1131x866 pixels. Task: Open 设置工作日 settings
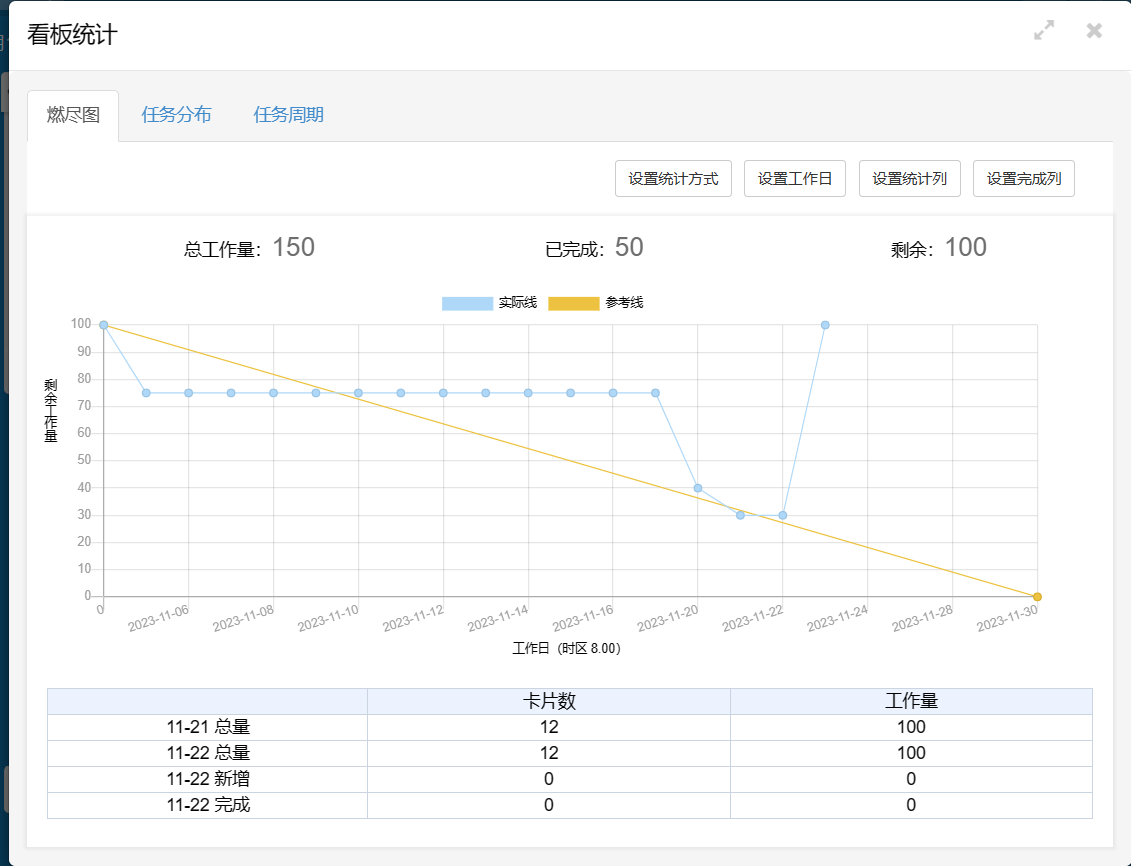coord(795,178)
